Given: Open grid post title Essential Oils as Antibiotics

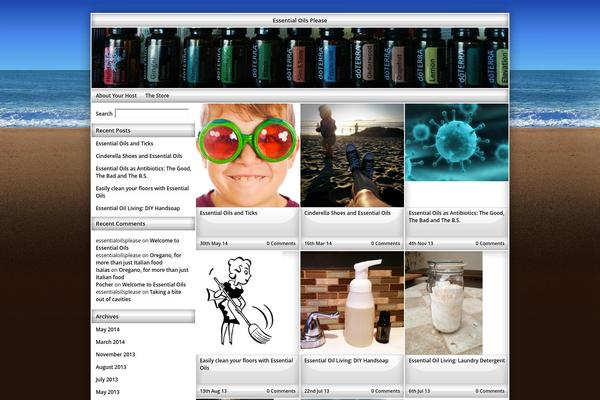Looking at the screenshot, I should point(457,217).
